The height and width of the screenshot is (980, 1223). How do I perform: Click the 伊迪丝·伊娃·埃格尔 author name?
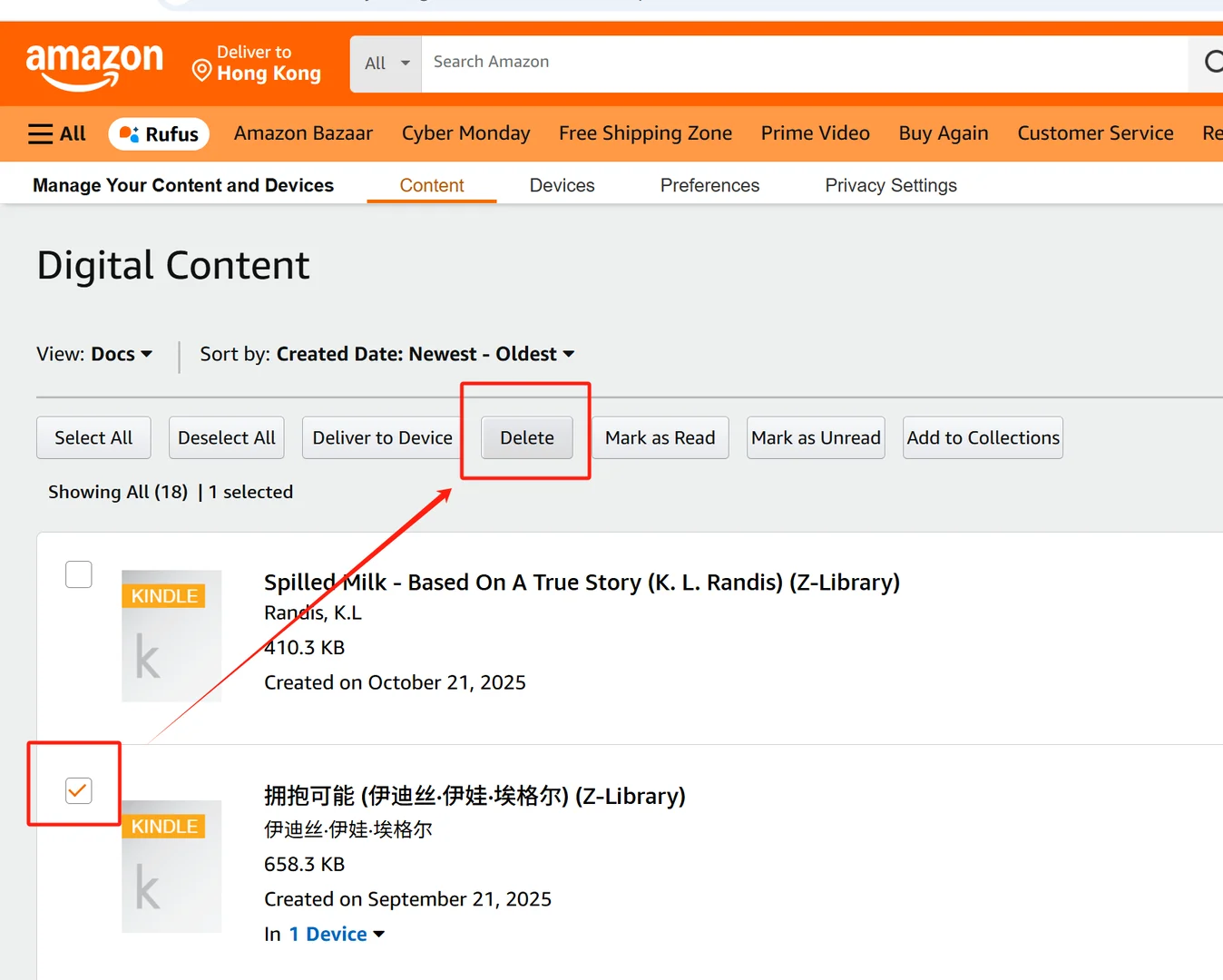pyautogui.click(x=347, y=829)
